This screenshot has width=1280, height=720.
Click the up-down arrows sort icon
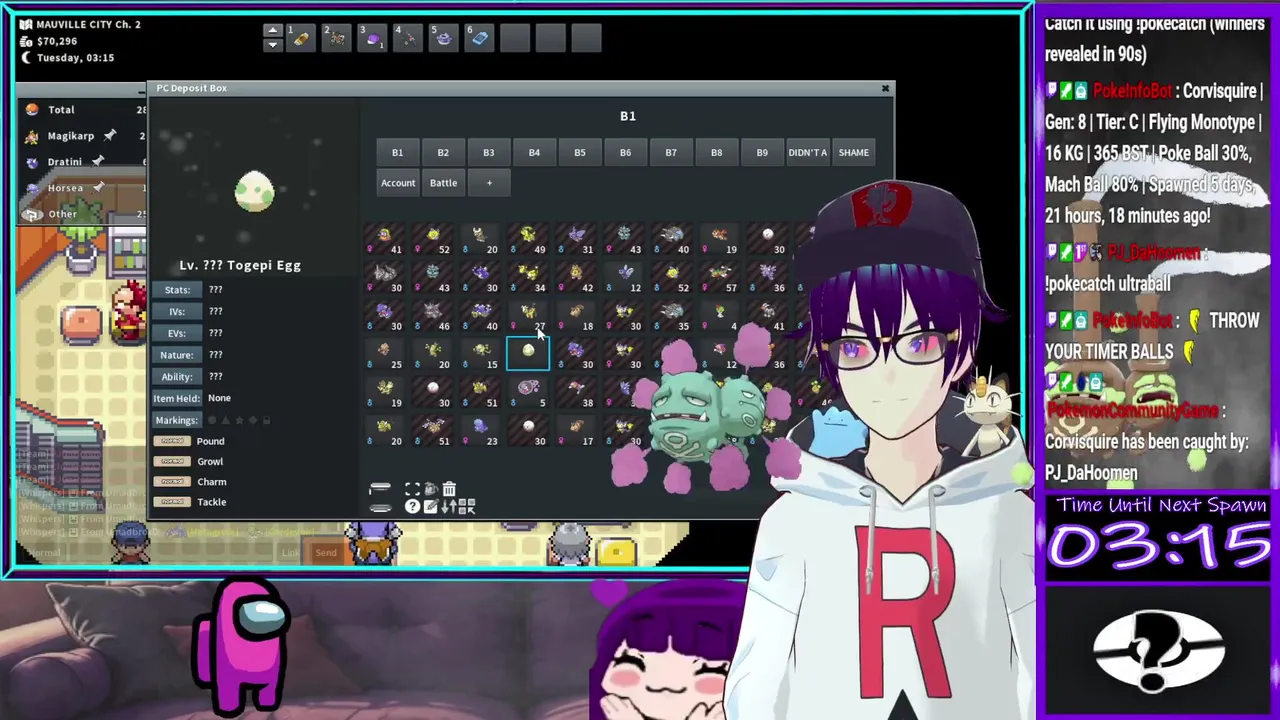click(449, 507)
